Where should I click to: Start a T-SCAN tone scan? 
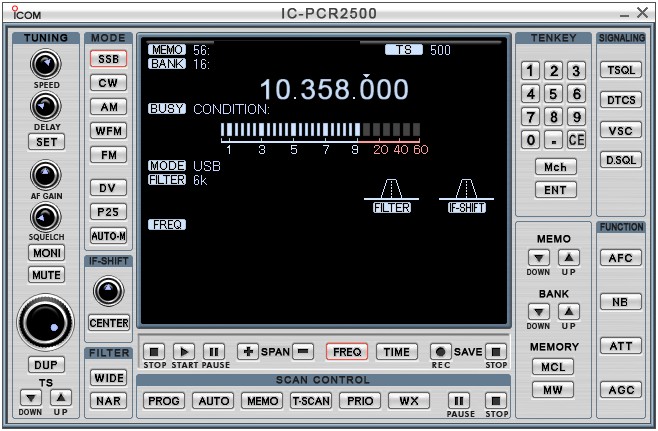tap(311, 401)
